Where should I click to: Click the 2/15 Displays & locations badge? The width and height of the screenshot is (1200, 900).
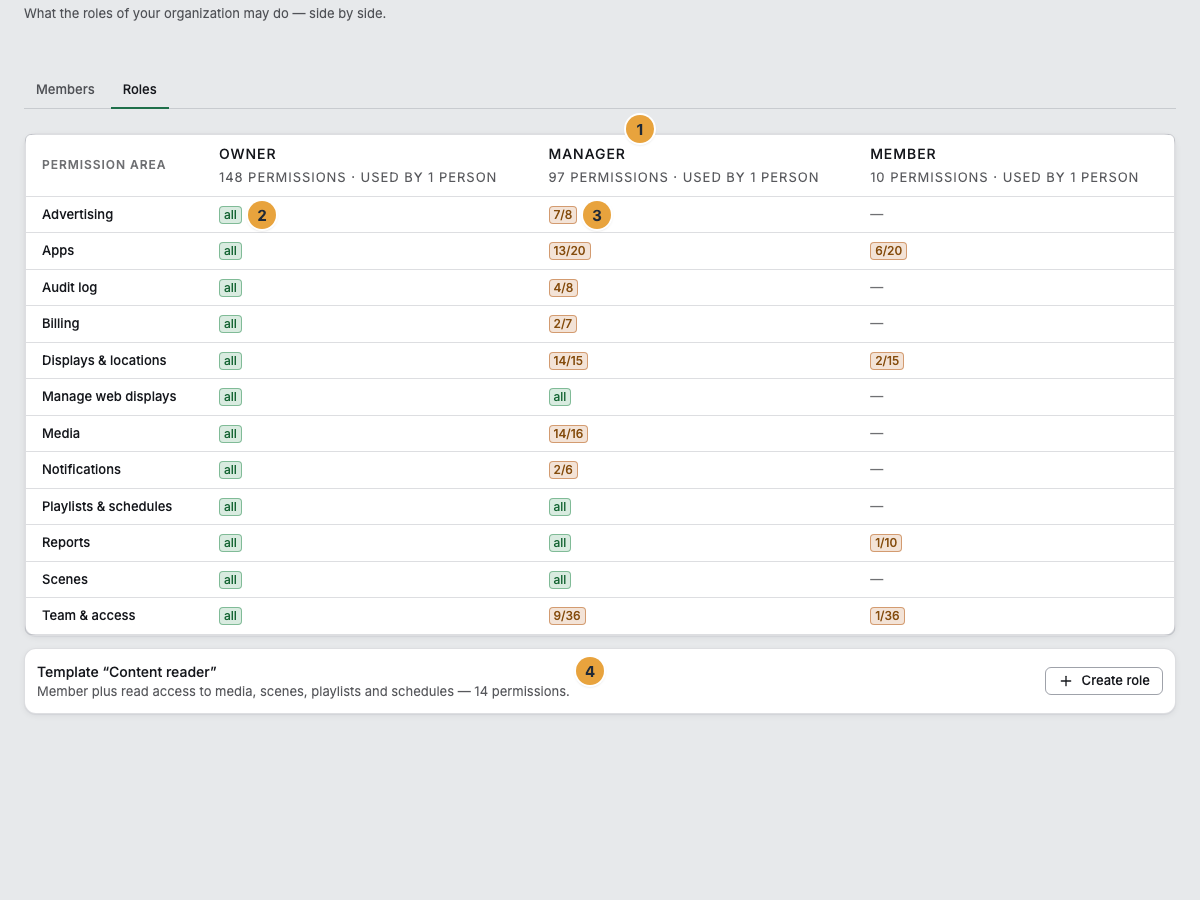tap(887, 361)
